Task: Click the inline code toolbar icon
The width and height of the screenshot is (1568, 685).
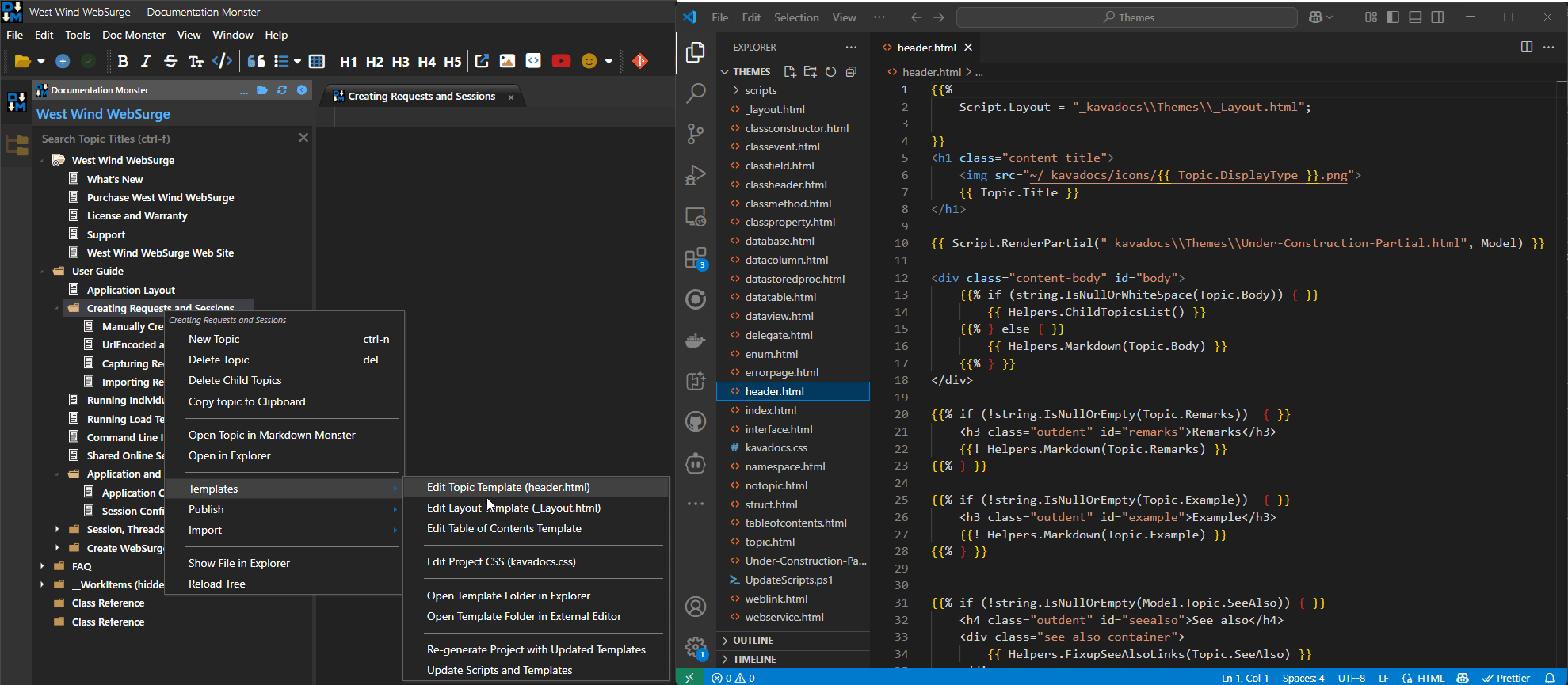Action: pos(223,61)
